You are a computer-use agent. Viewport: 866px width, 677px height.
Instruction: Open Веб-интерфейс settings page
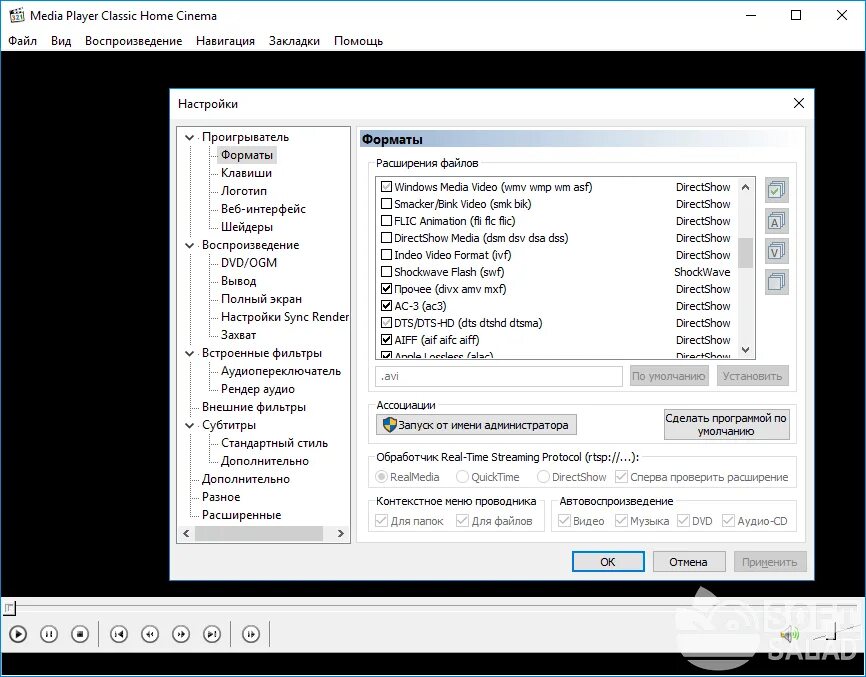pos(263,209)
